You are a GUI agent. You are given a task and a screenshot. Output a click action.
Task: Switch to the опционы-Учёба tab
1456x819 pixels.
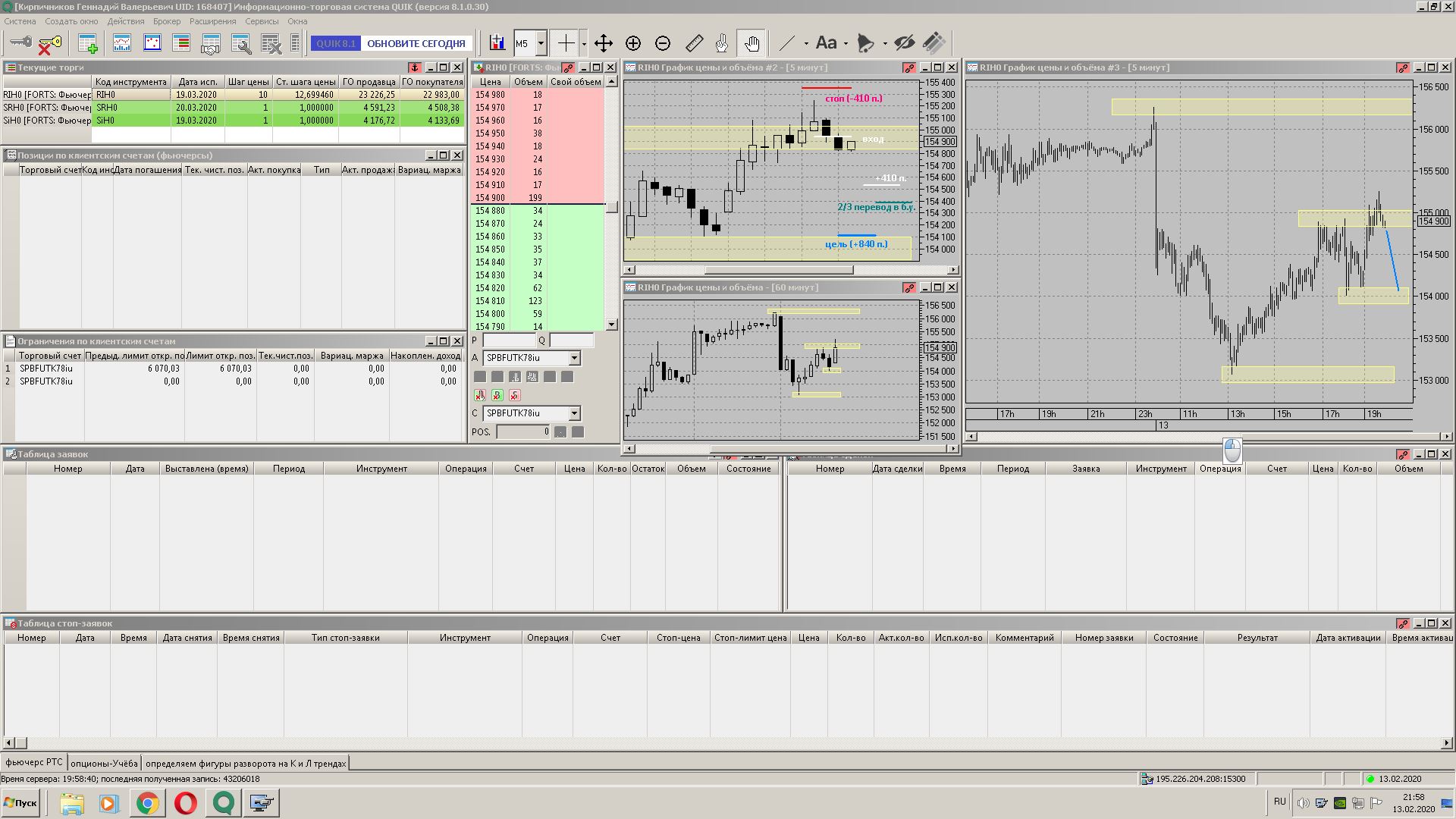pos(104,763)
